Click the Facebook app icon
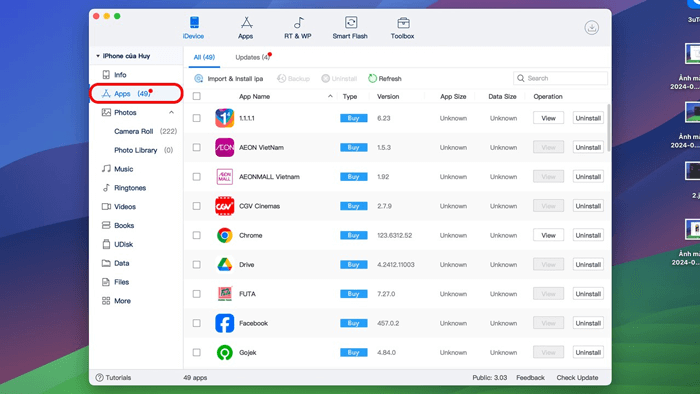The width and height of the screenshot is (700, 394). pyautogui.click(x=225, y=323)
